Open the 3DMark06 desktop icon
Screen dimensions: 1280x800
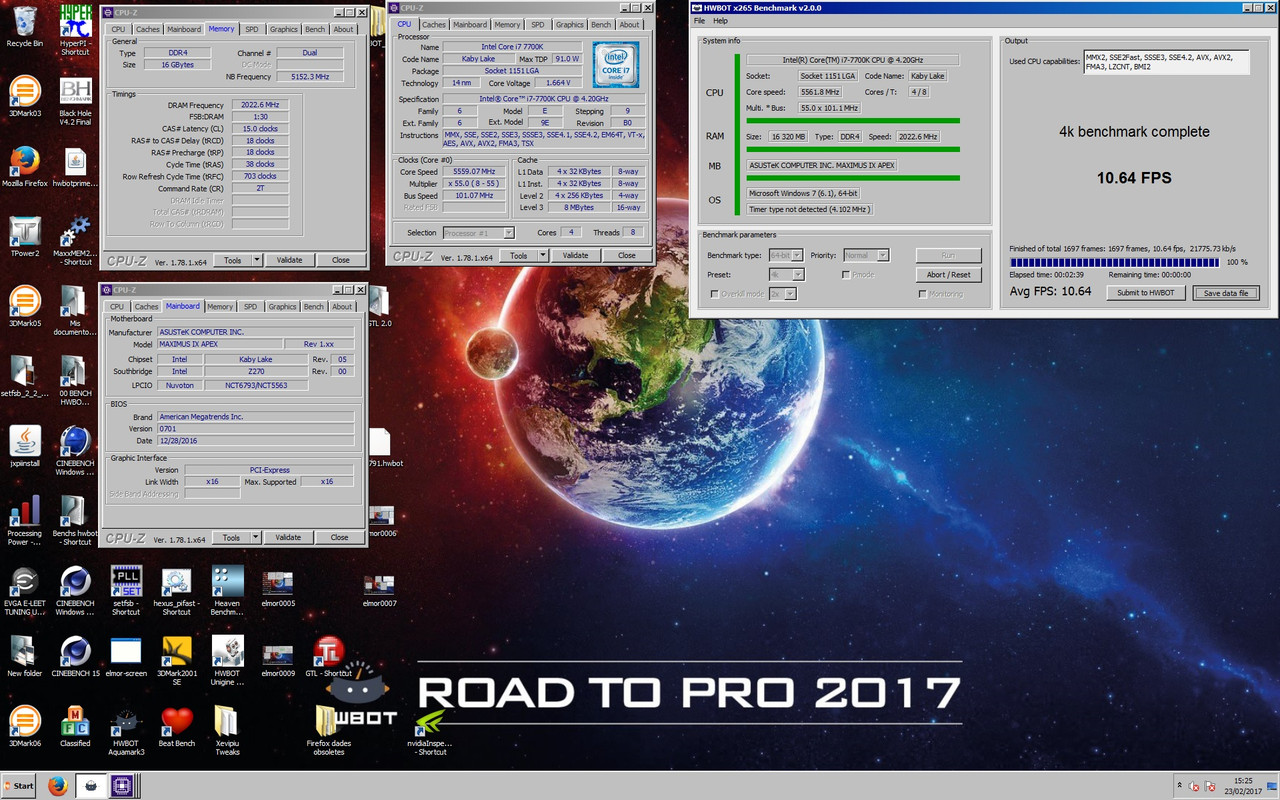click(x=24, y=727)
